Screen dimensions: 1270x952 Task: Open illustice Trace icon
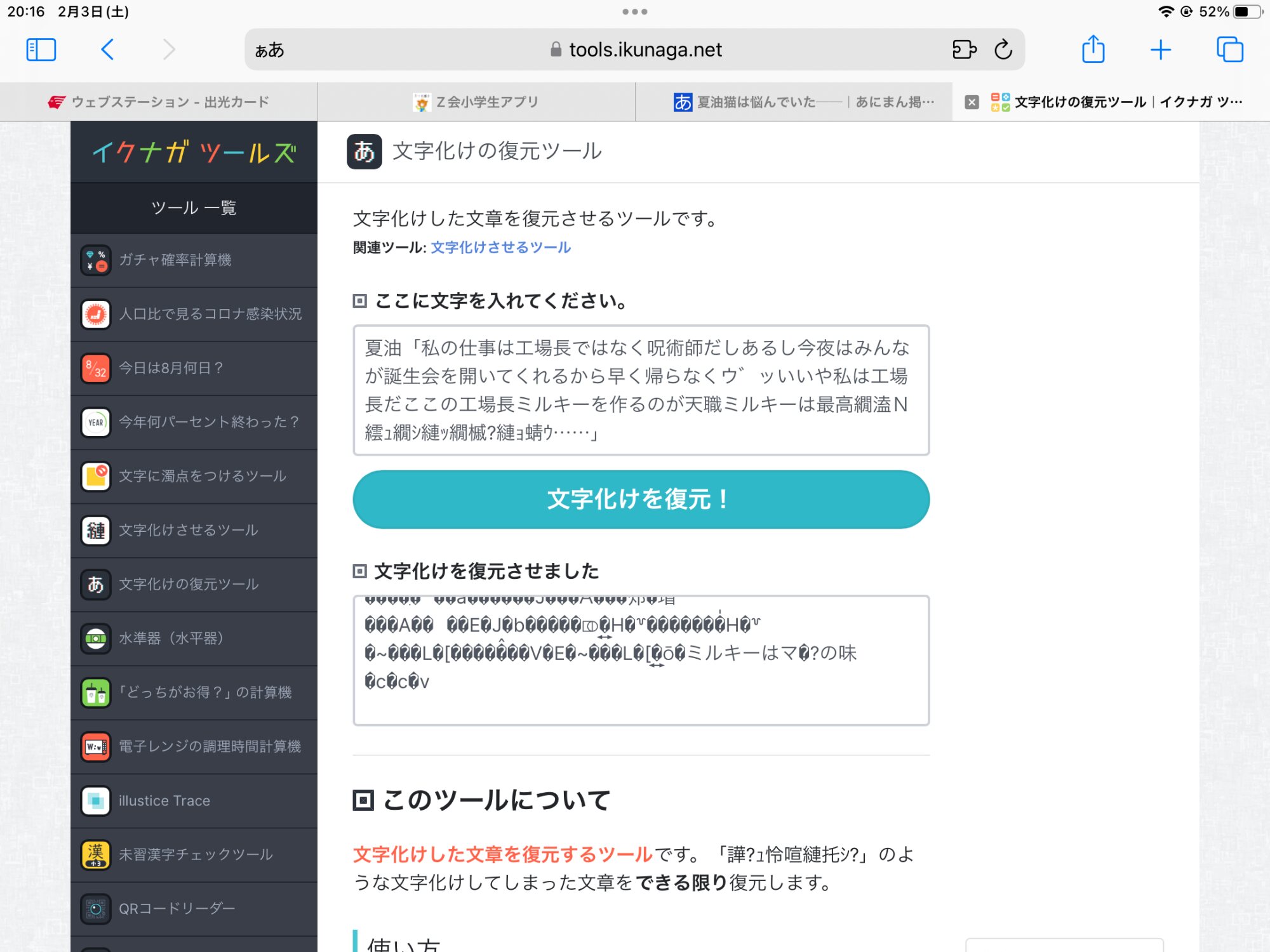click(x=96, y=801)
